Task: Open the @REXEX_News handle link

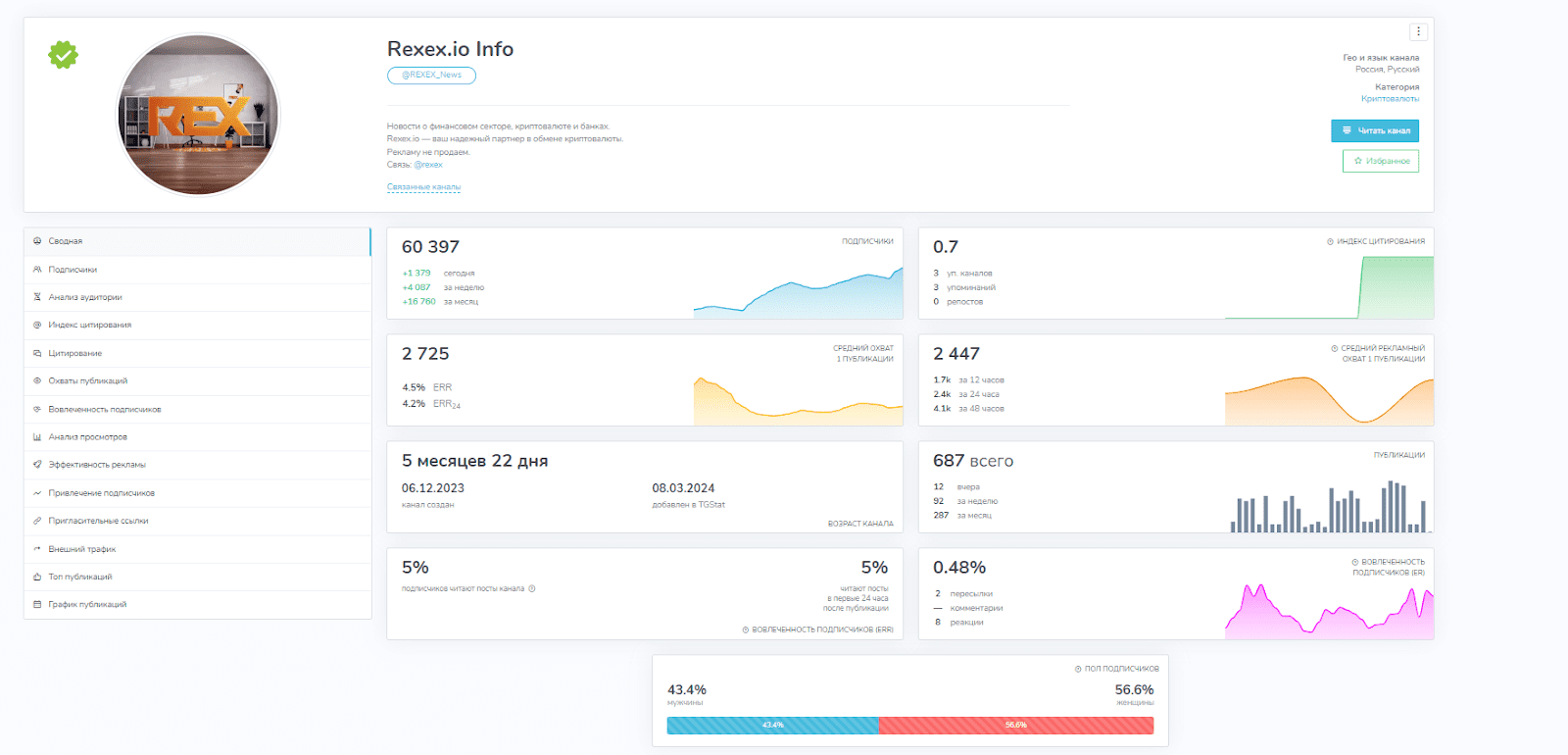Action: [x=431, y=75]
